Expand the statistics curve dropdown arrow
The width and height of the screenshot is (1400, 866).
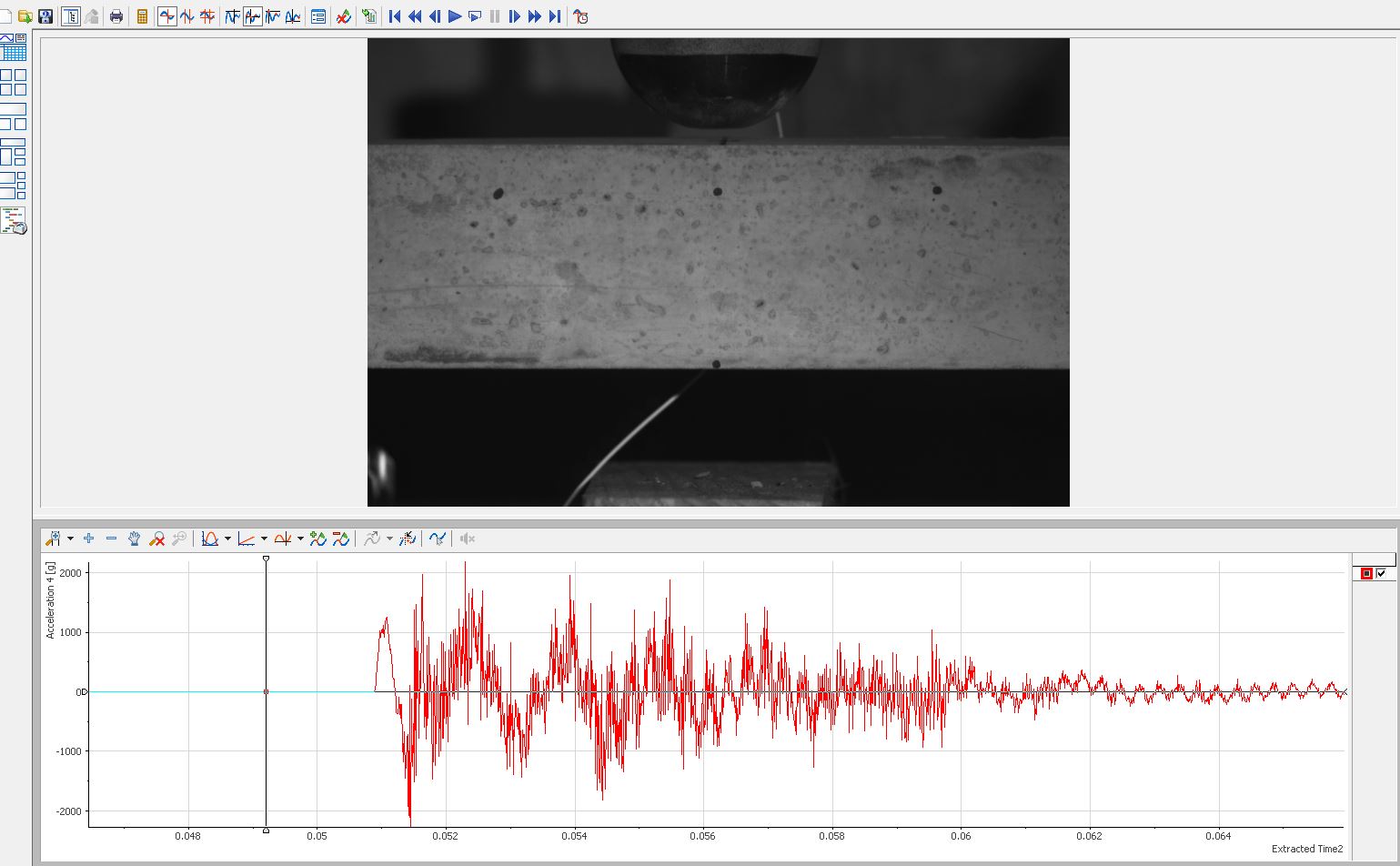[x=227, y=539]
